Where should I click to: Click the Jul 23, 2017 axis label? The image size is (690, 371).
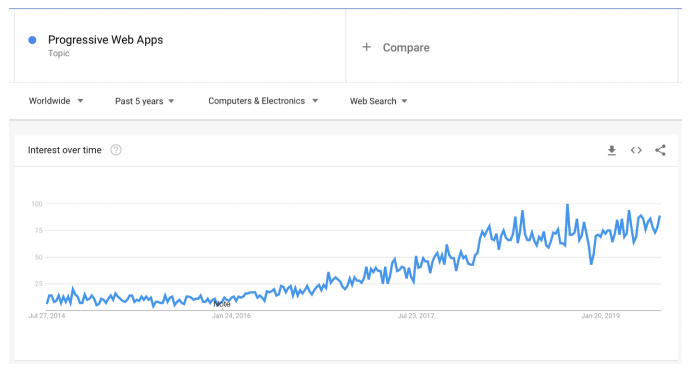[416, 316]
